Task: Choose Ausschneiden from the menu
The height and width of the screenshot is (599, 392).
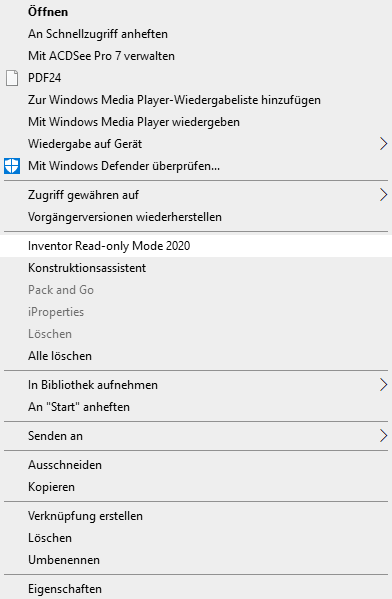Action: pos(196,465)
